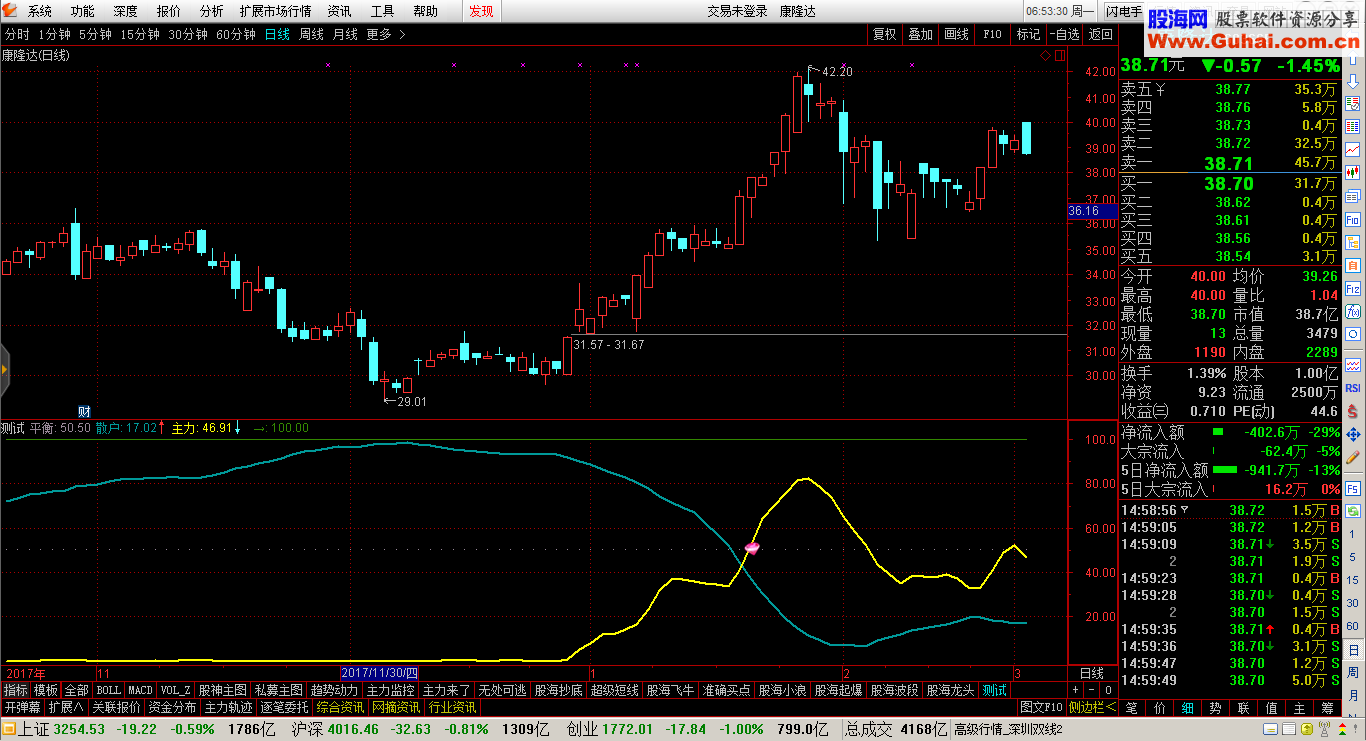Open the 报价 menu

(x=169, y=12)
